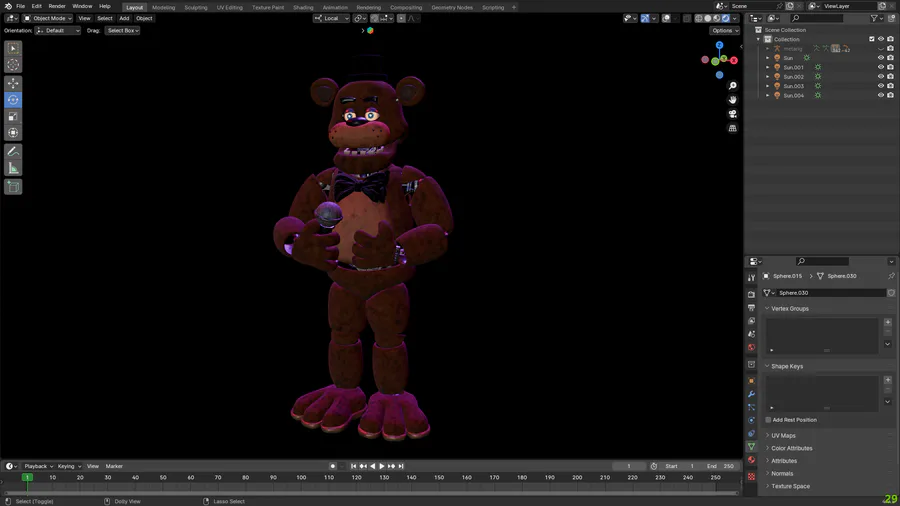Select the Transform tool
This screenshot has height=506, width=900.
tap(13, 133)
